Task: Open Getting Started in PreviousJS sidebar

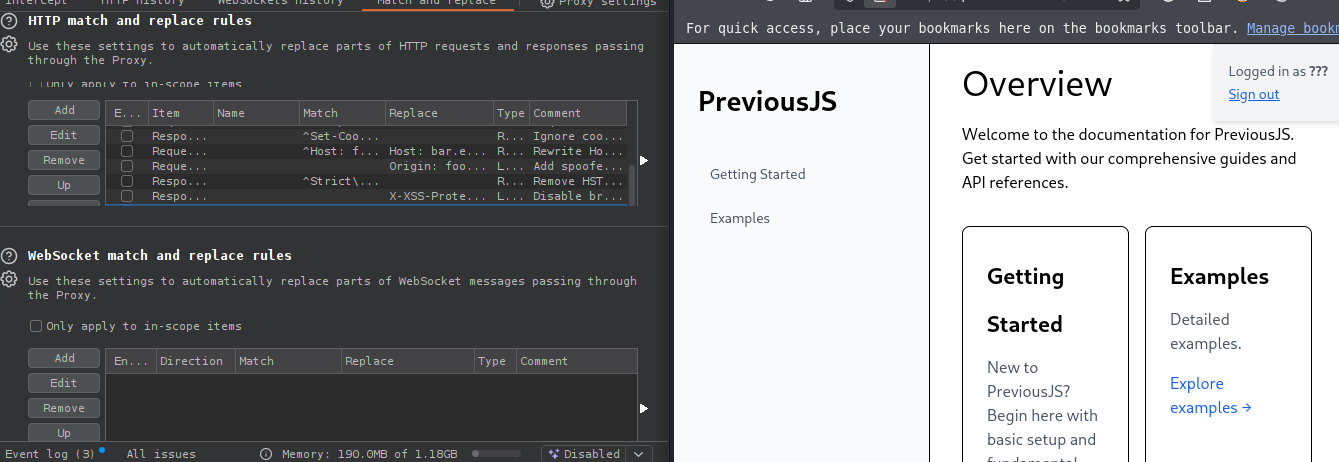Action: [757, 174]
